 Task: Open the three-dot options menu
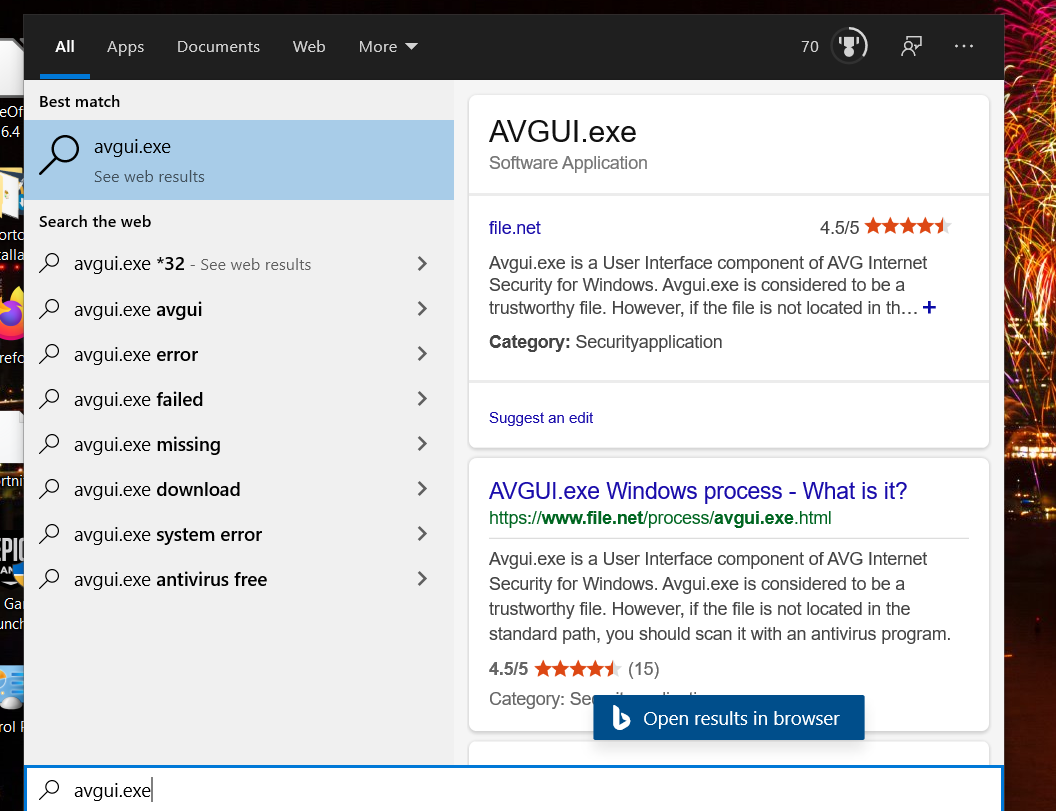(x=964, y=46)
